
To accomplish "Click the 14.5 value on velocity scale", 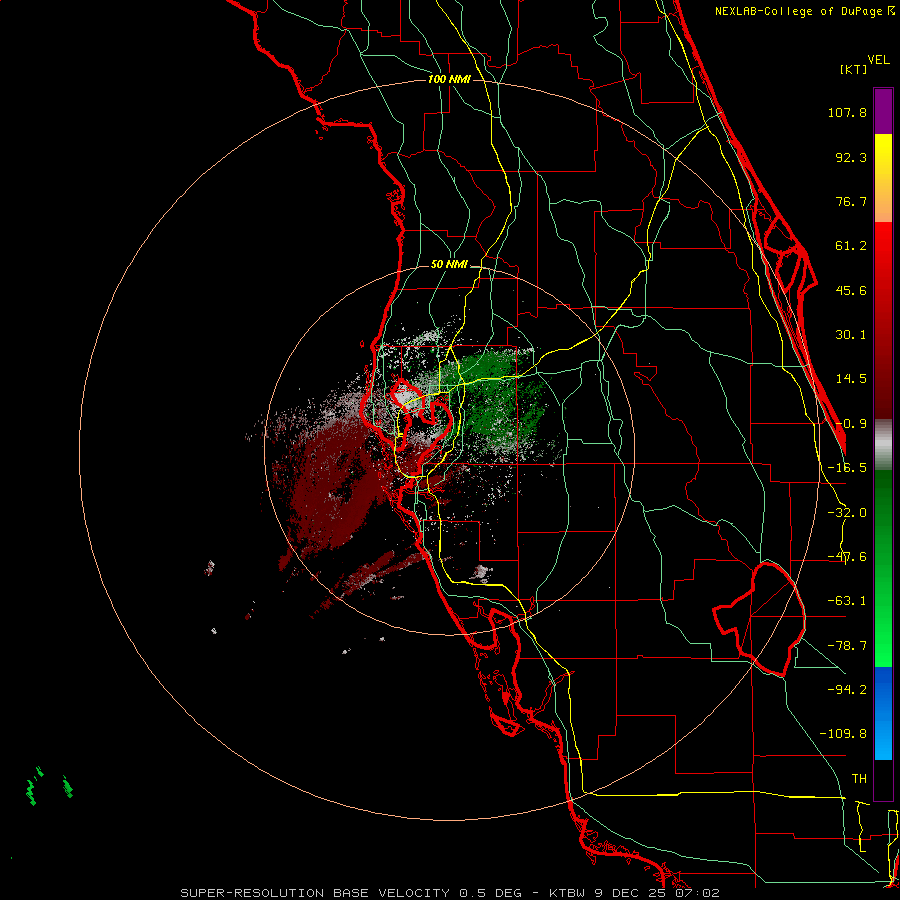I will 851,379.
